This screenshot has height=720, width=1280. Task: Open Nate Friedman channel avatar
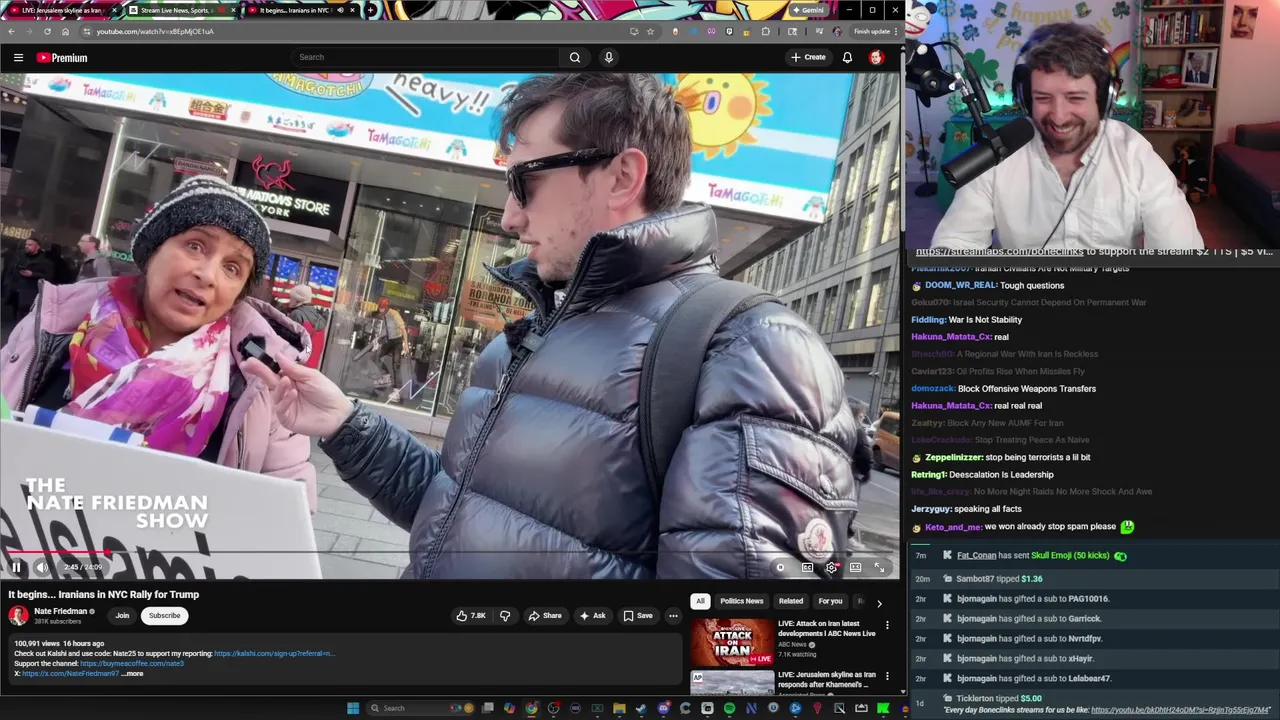(18, 616)
